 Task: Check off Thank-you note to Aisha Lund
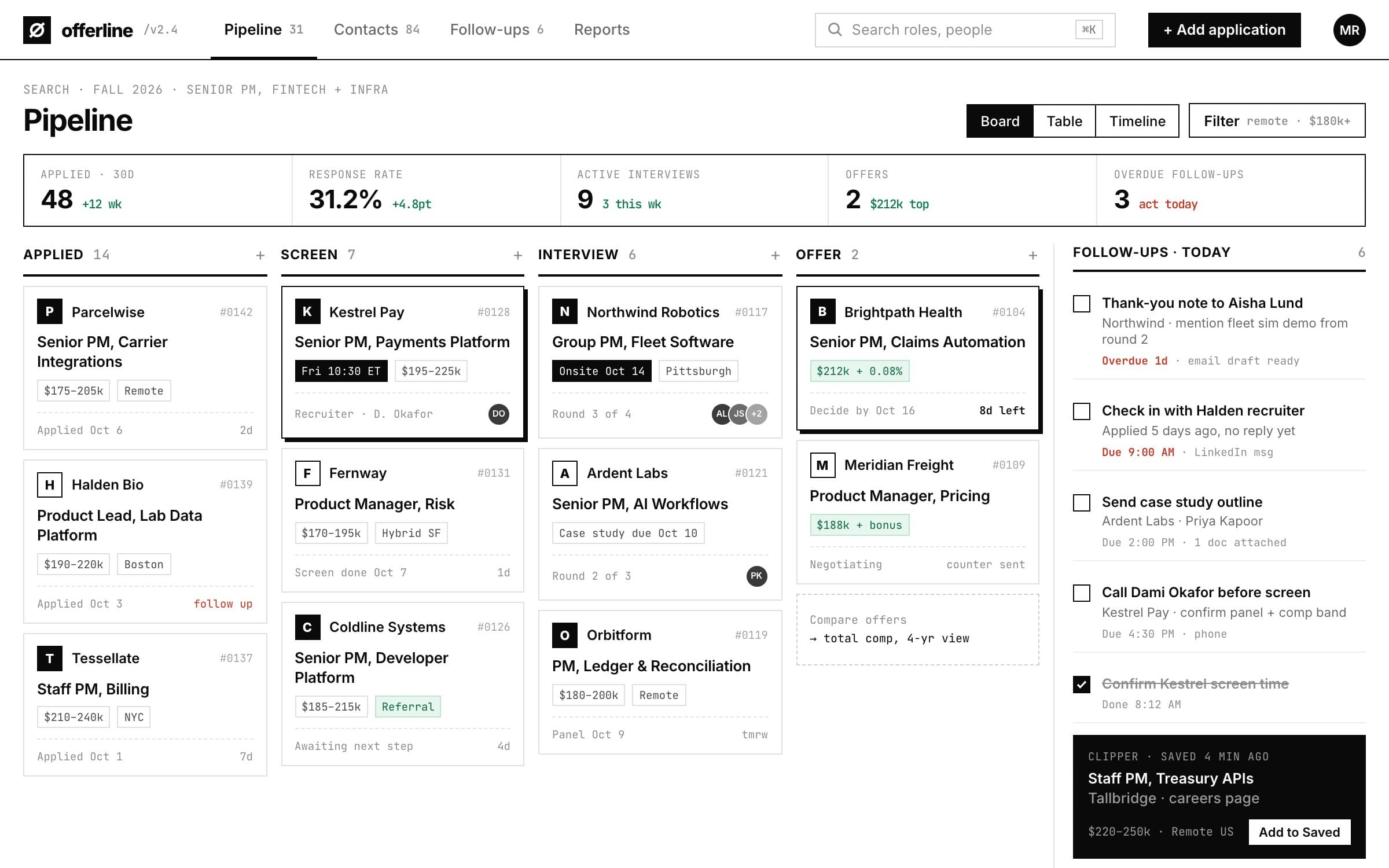pyautogui.click(x=1082, y=304)
